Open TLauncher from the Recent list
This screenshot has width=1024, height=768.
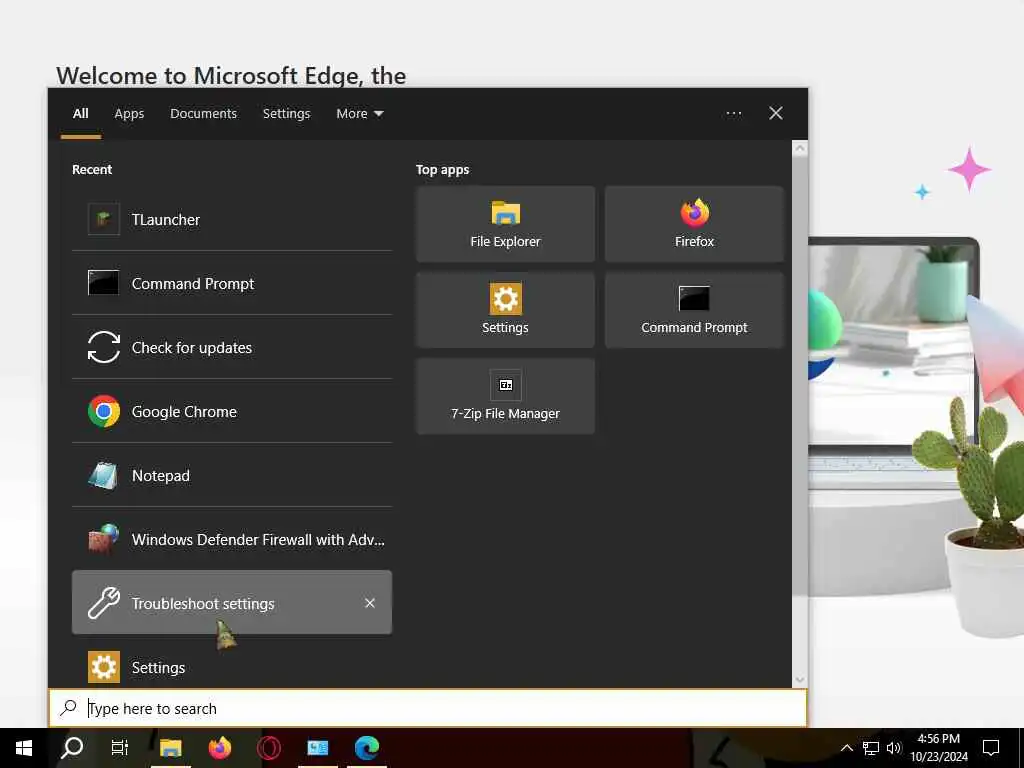pos(232,219)
